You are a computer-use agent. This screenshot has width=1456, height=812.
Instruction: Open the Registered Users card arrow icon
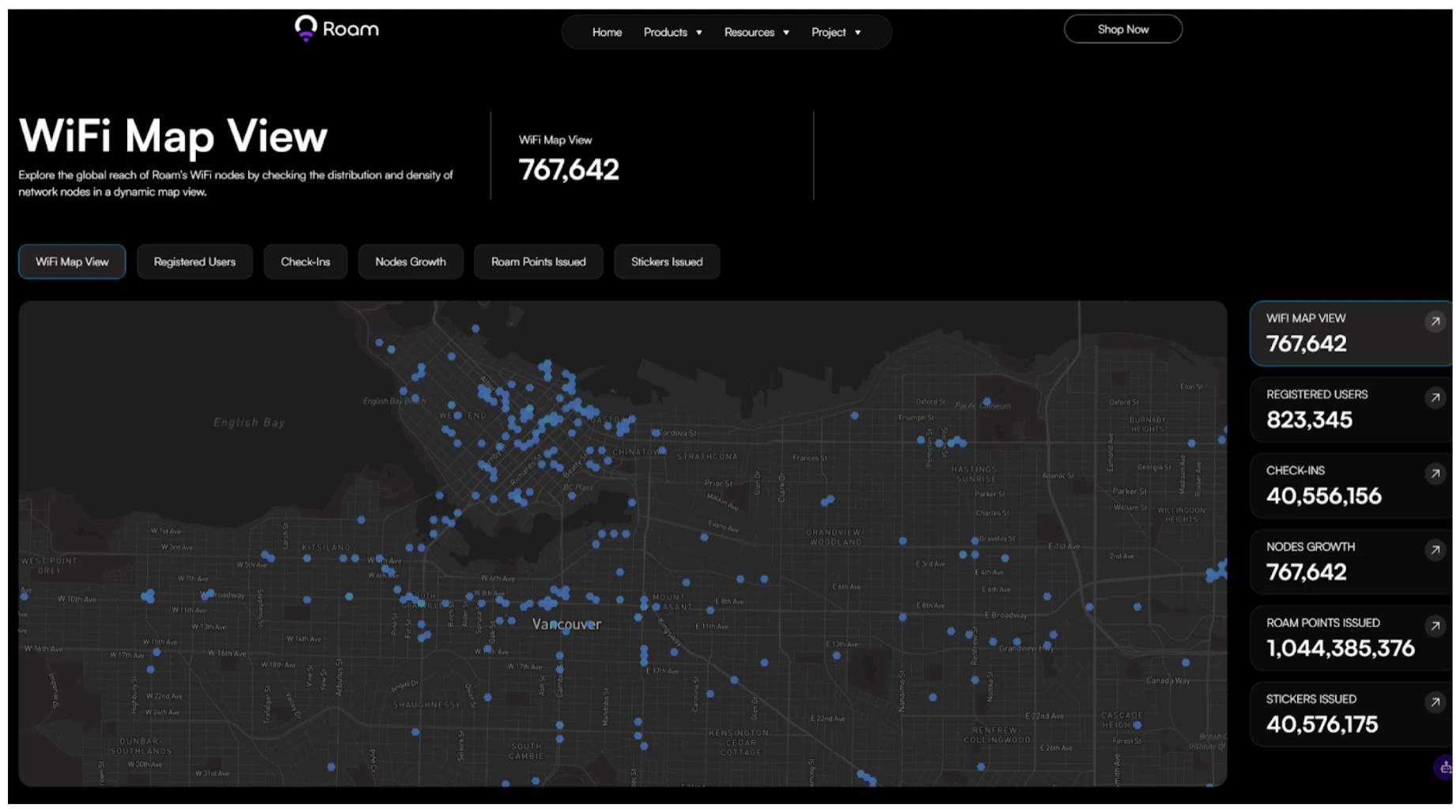coord(1435,397)
